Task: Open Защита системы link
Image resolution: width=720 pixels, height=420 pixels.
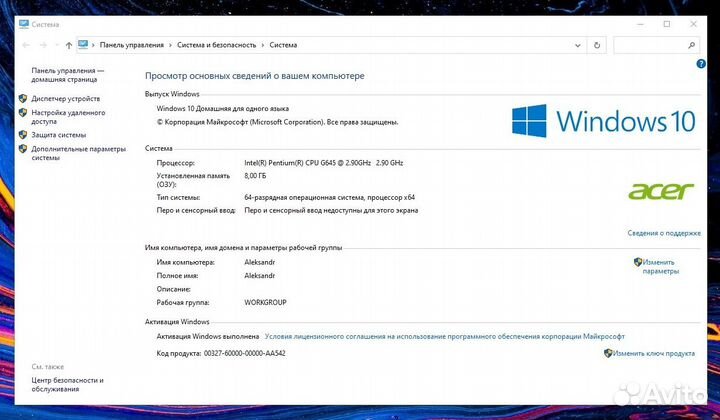Action: click(x=59, y=135)
